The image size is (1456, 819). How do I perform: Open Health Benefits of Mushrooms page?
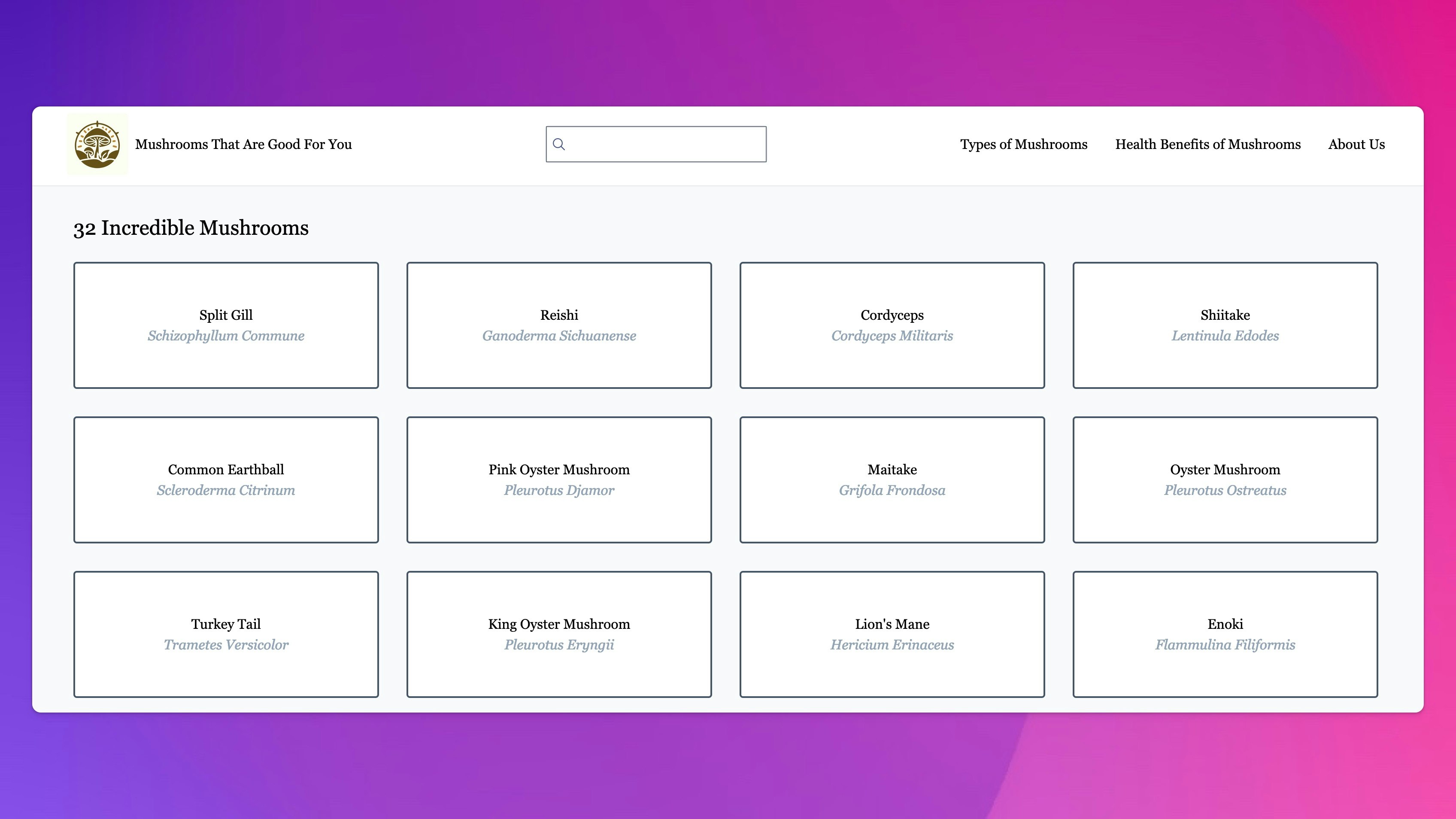pos(1207,144)
